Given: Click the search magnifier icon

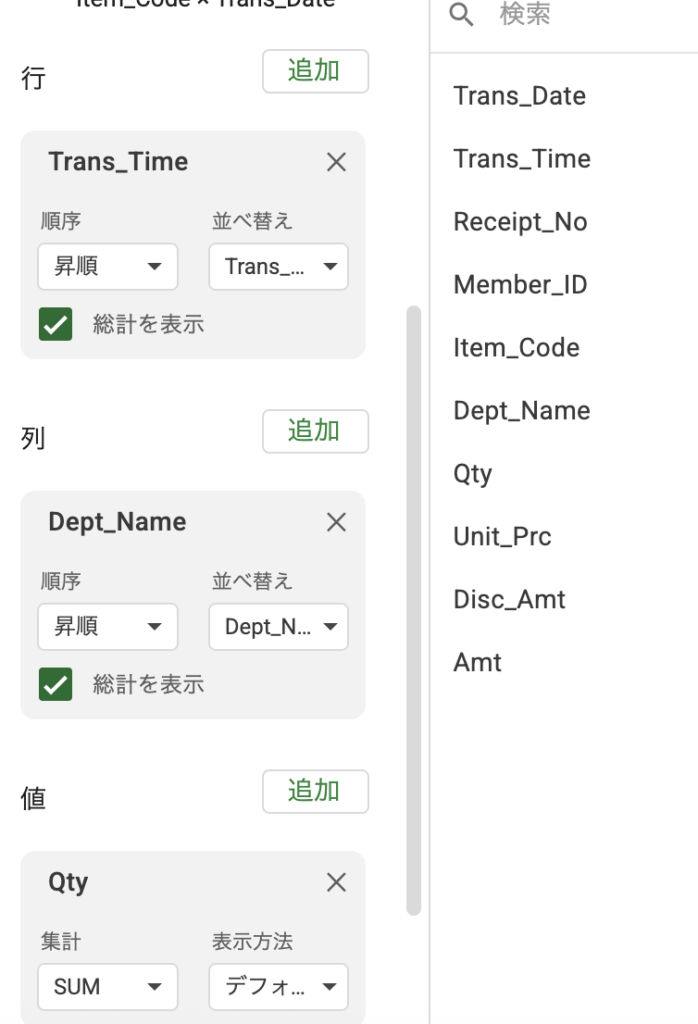Looking at the screenshot, I should pos(461,15).
